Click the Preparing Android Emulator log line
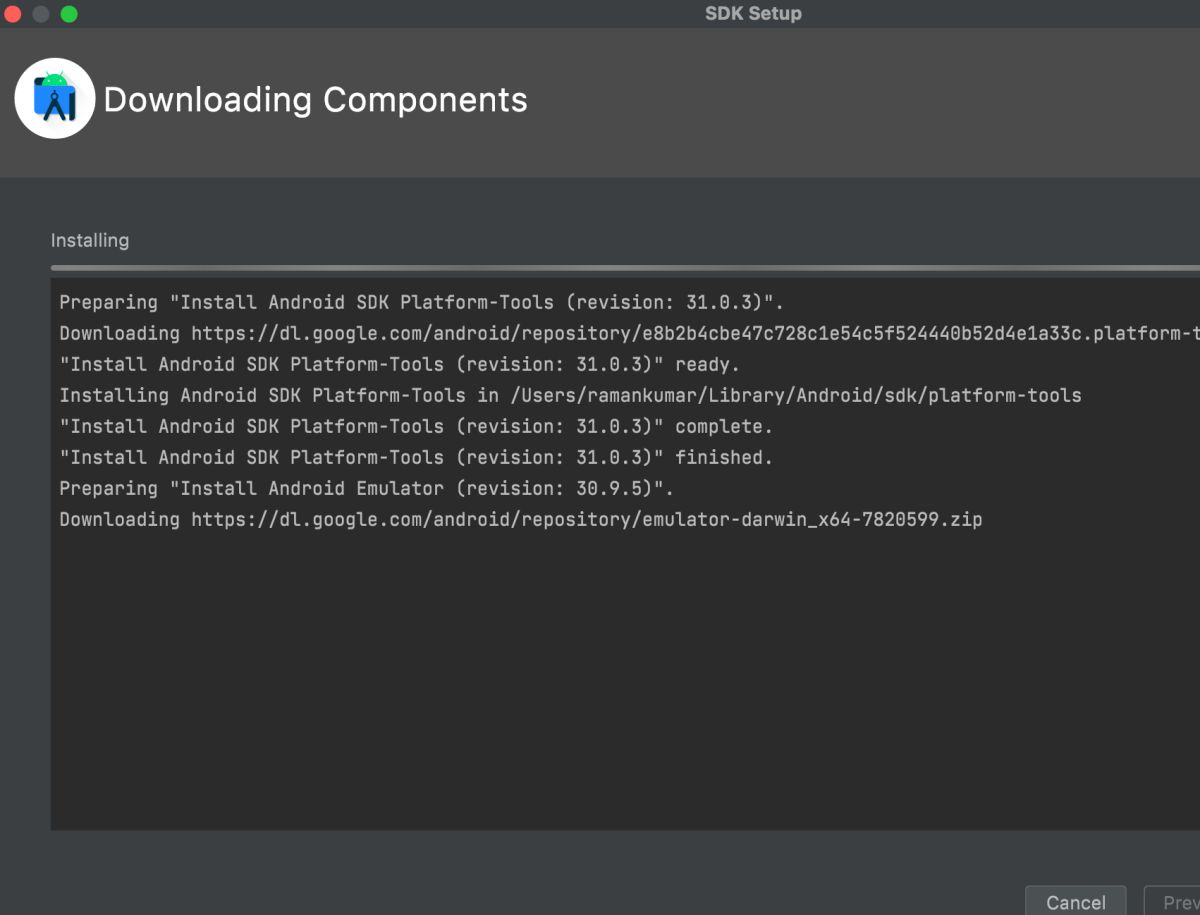The width and height of the screenshot is (1200, 915). pyautogui.click(x=366, y=488)
